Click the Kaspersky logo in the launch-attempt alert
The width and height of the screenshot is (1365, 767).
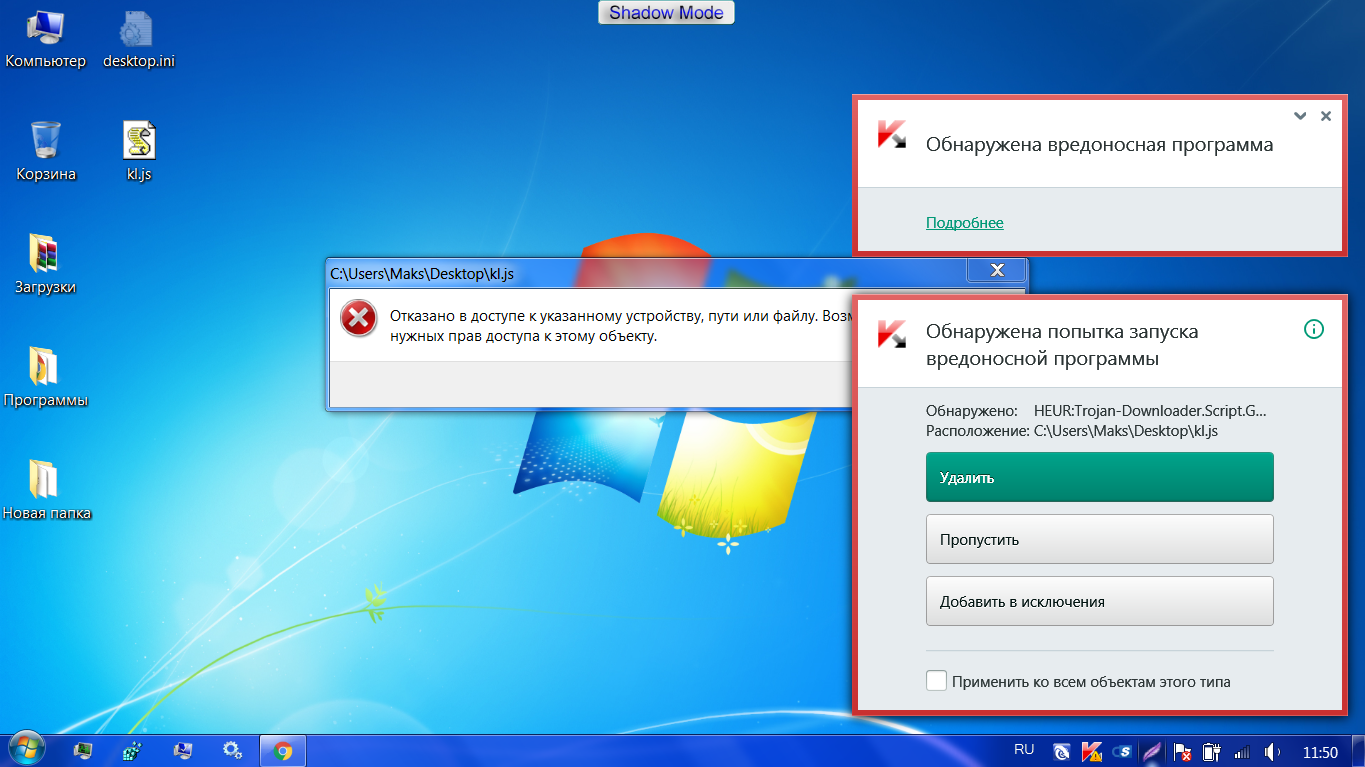(891, 335)
